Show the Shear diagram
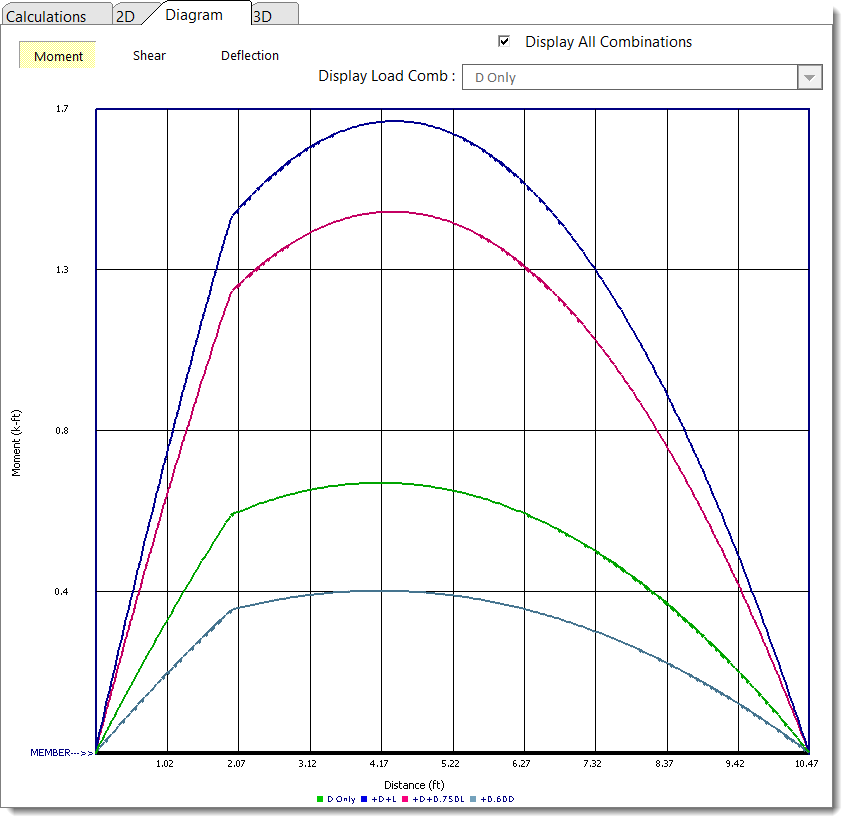This screenshot has height=823, width=848. pyautogui.click(x=149, y=56)
